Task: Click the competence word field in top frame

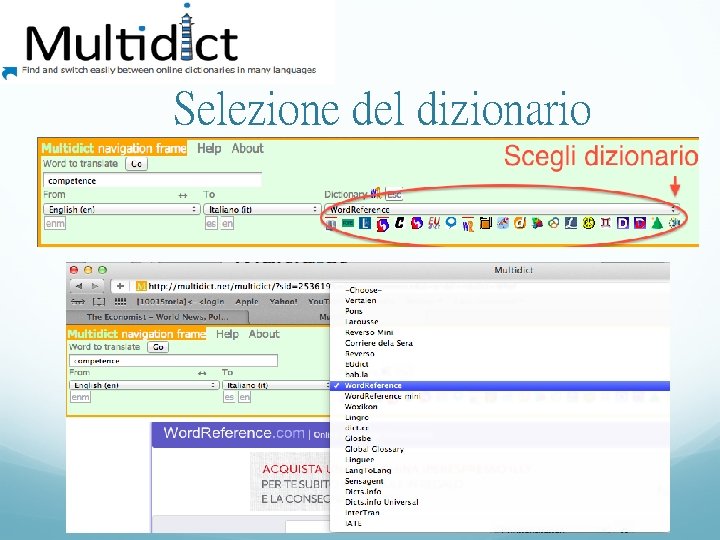Action: click(152, 180)
